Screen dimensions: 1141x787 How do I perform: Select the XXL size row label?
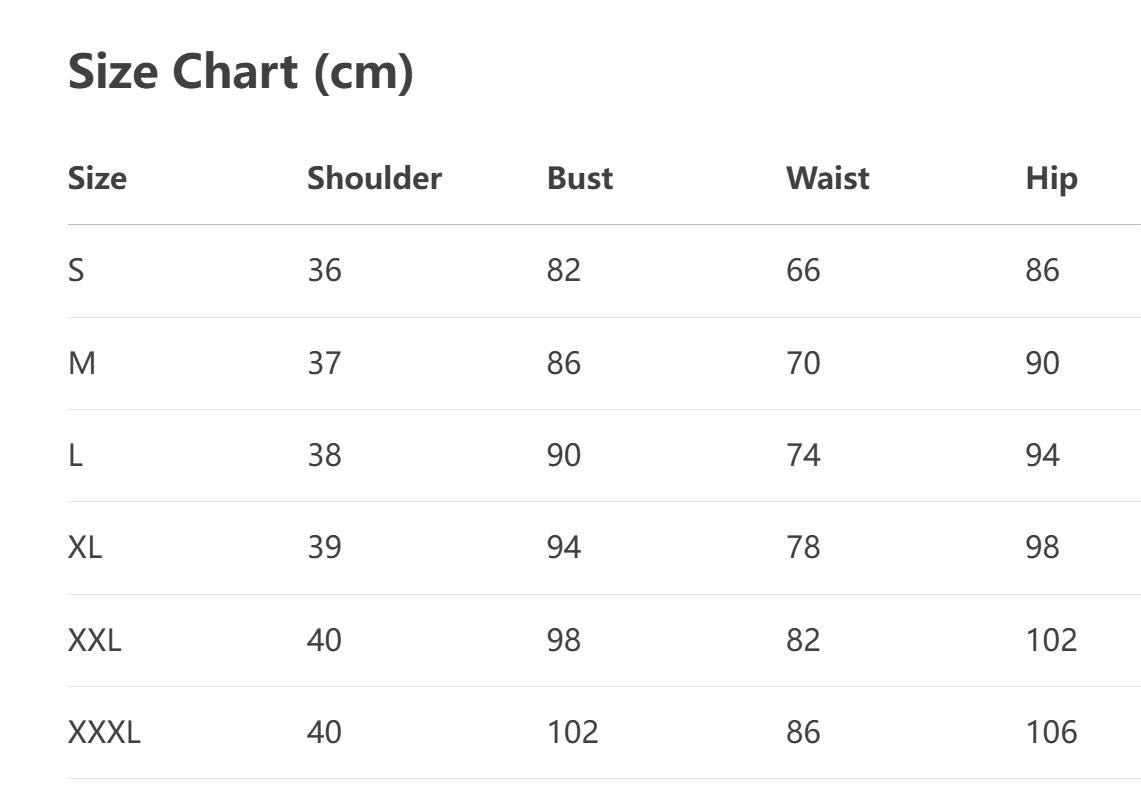coord(94,640)
